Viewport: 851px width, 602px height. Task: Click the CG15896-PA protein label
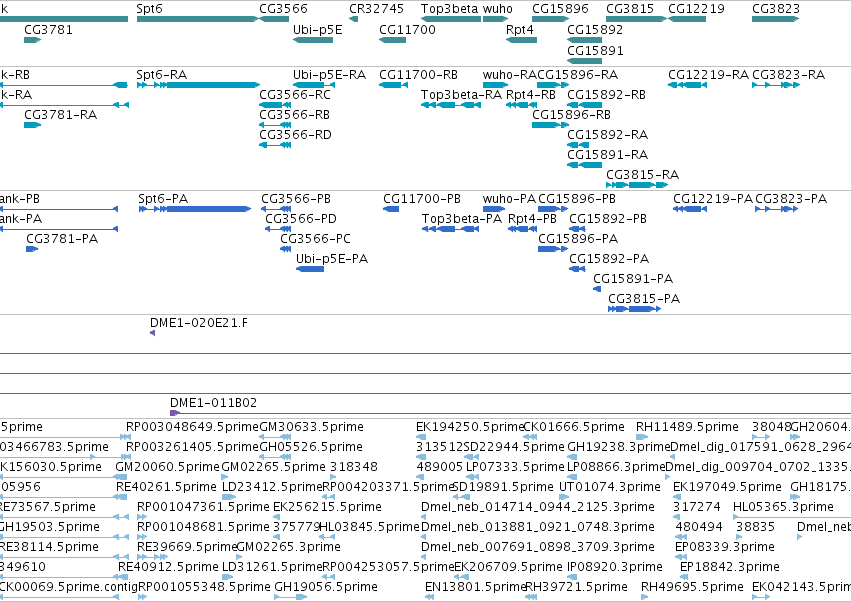578,239
